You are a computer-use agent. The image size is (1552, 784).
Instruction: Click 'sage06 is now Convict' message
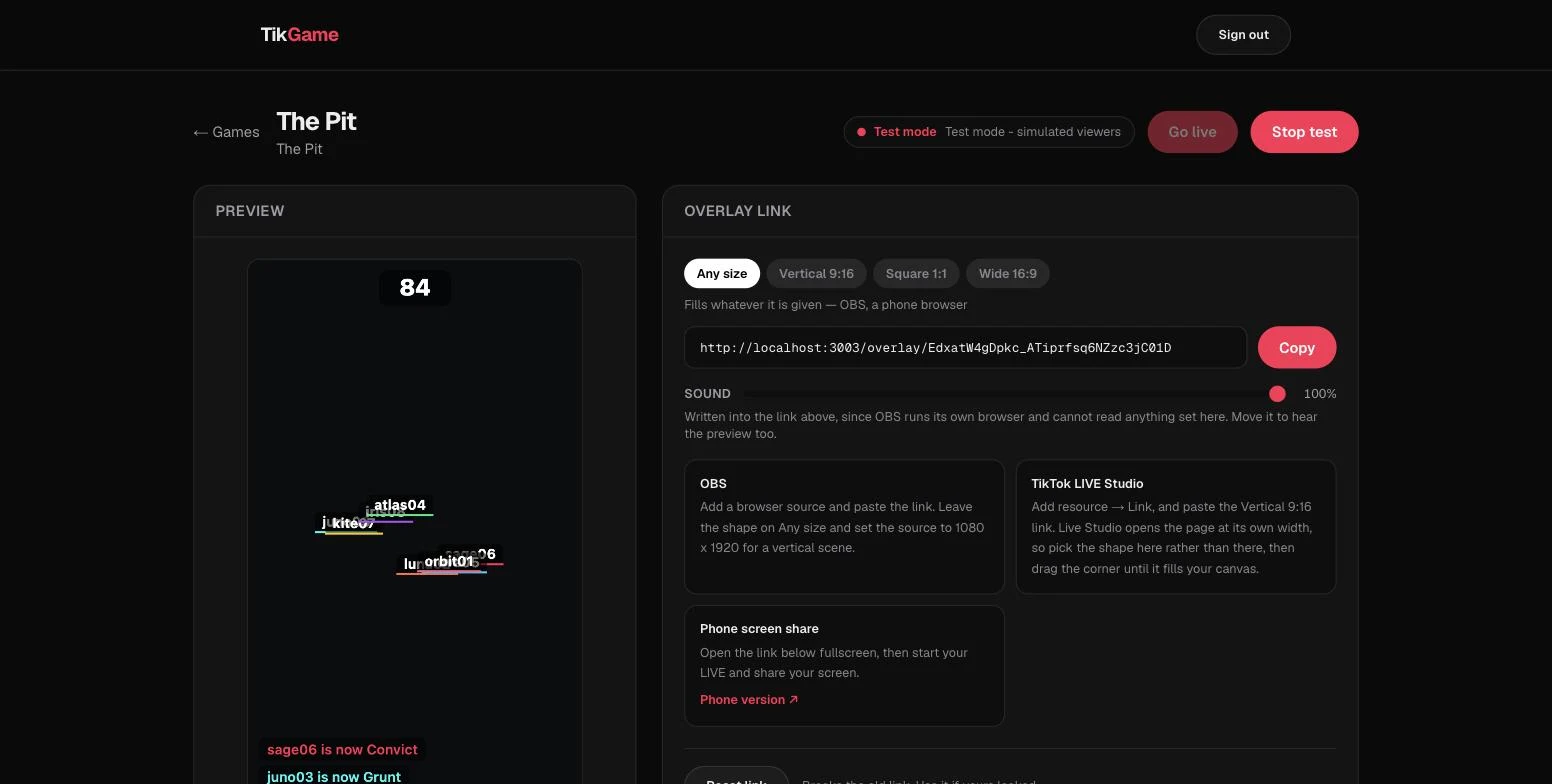[342, 750]
